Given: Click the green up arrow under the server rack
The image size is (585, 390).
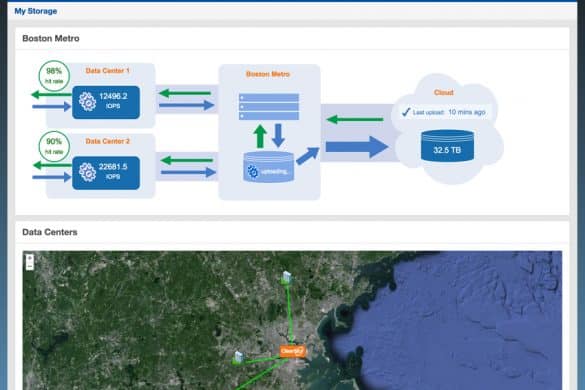Looking at the screenshot, I should point(260,136).
